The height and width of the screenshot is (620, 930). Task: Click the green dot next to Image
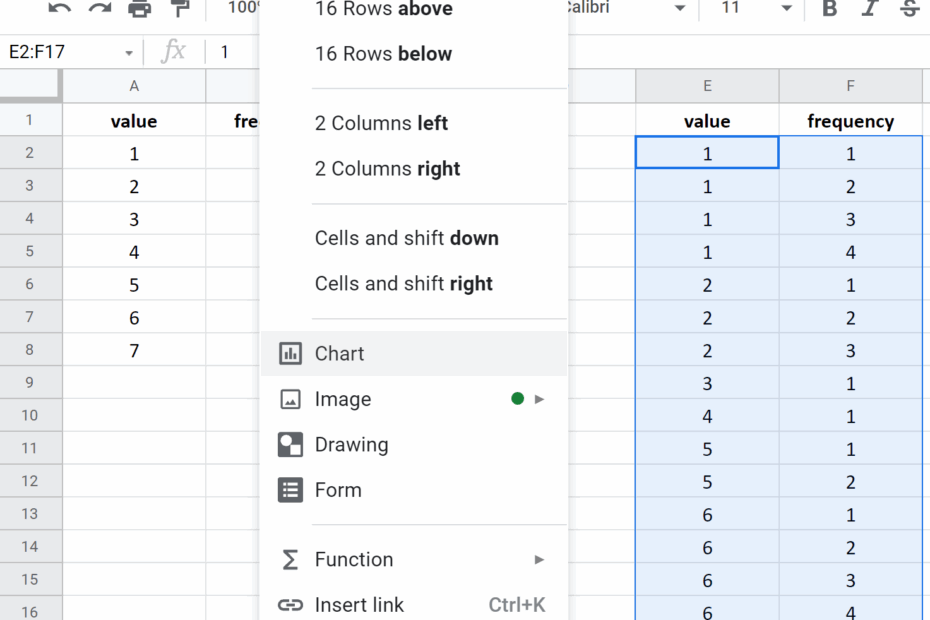click(x=517, y=399)
